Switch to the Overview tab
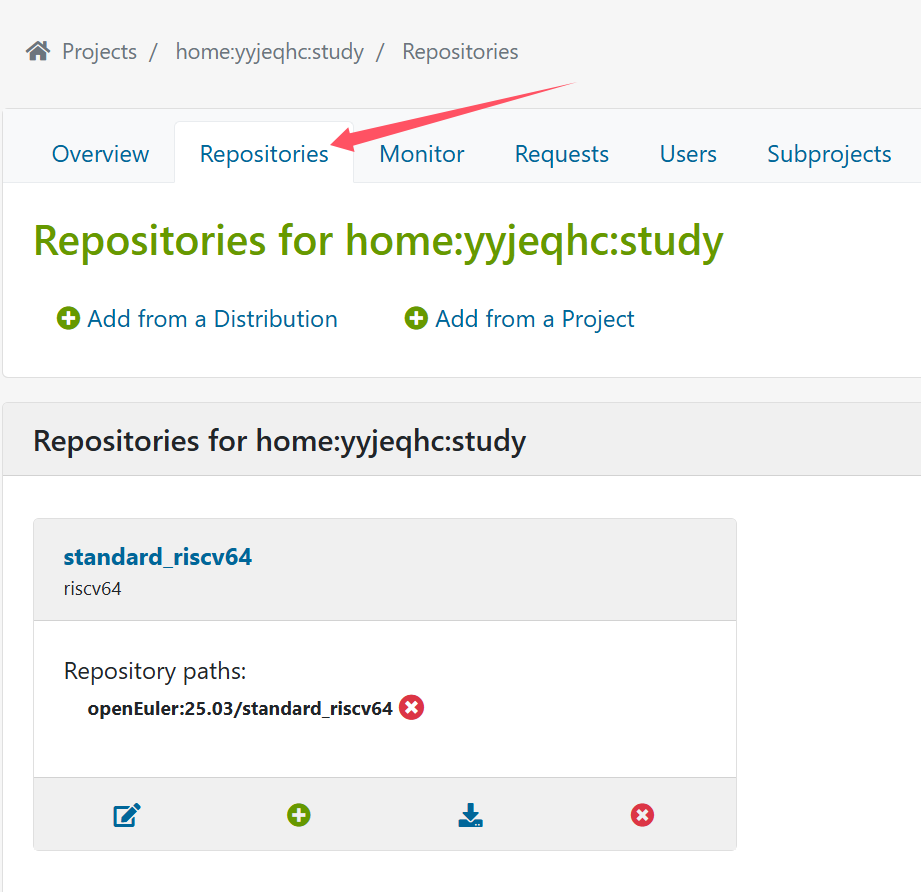The image size is (921, 892). coord(100,154)
